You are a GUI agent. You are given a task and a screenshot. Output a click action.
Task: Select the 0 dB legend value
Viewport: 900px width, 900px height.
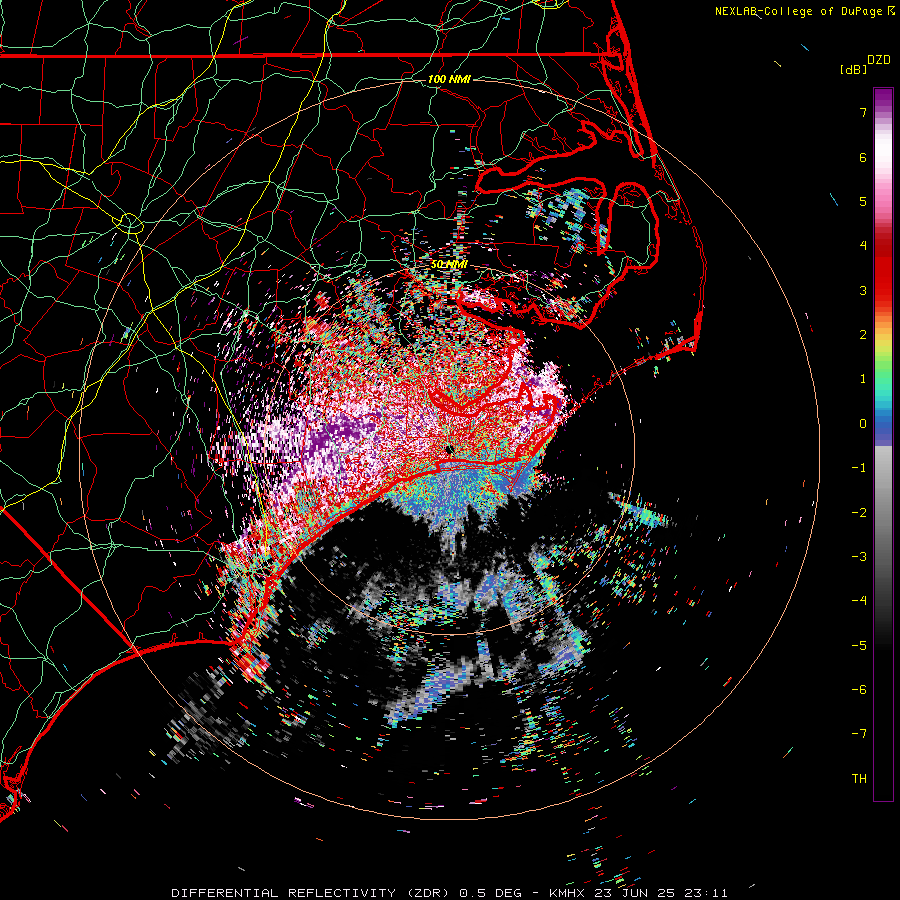(863, 424)
